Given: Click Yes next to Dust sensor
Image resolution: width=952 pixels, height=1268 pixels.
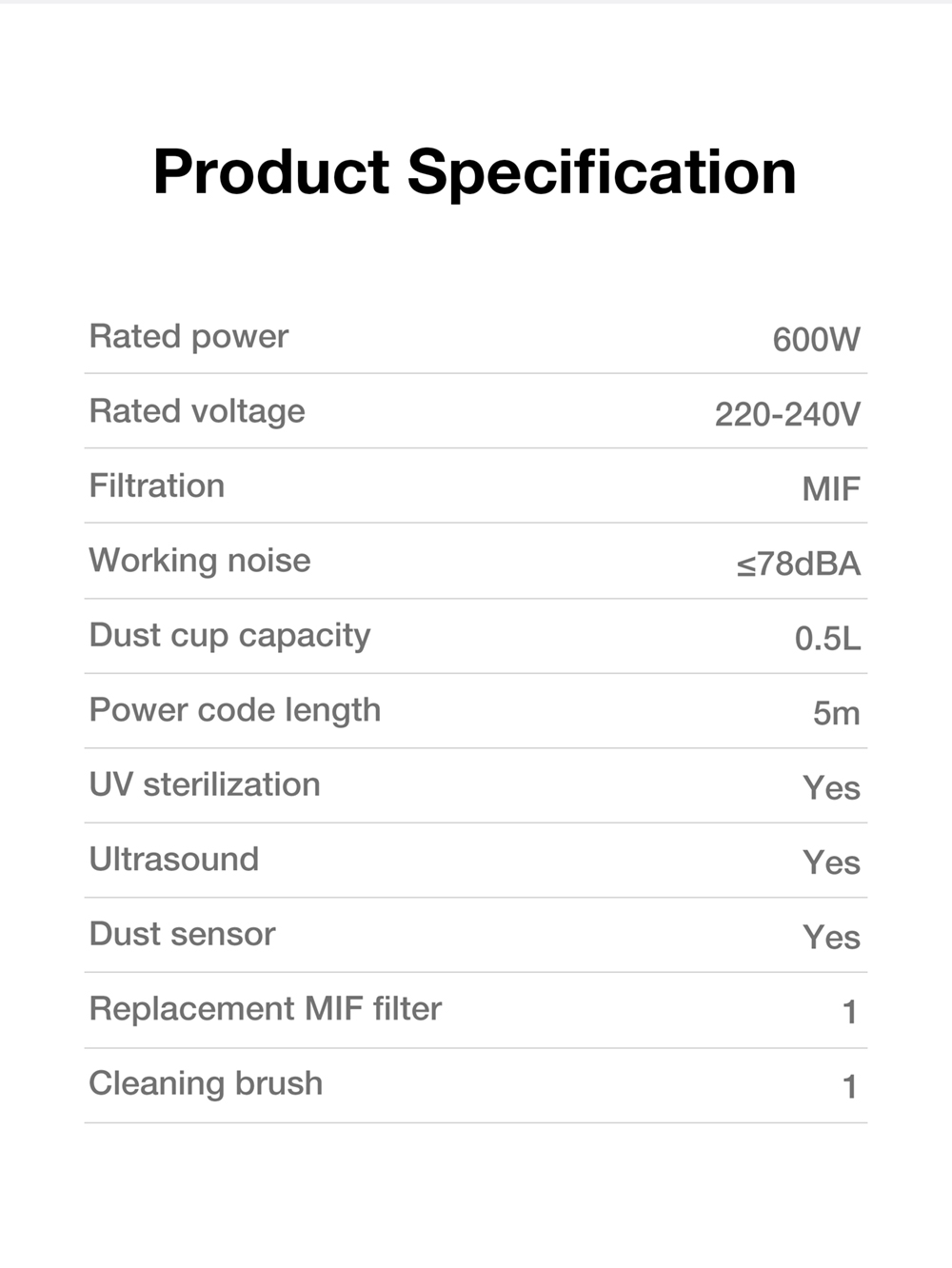Looking at the screenshot, I should tap(831, 938).
